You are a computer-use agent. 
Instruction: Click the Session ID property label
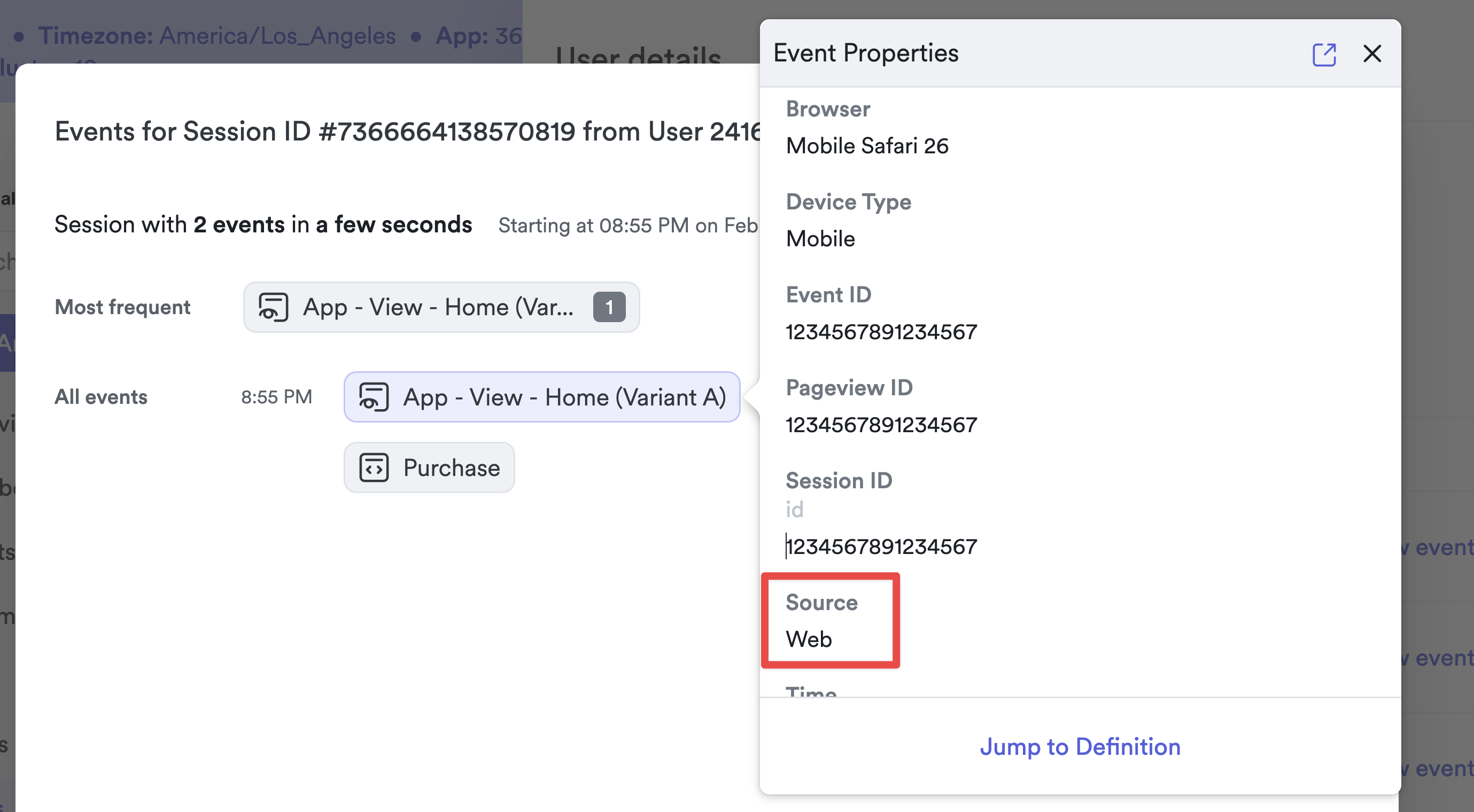point(839,480)
